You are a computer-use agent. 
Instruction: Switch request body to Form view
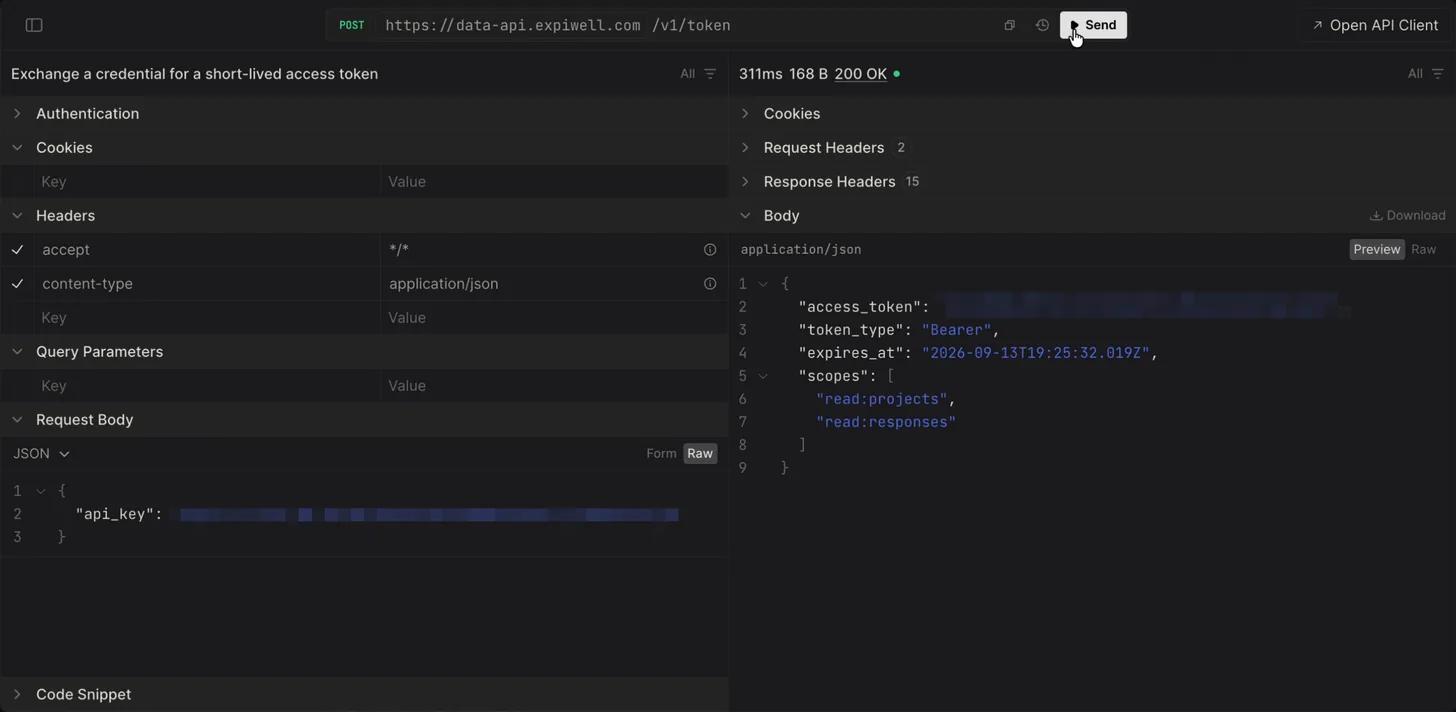661,454
